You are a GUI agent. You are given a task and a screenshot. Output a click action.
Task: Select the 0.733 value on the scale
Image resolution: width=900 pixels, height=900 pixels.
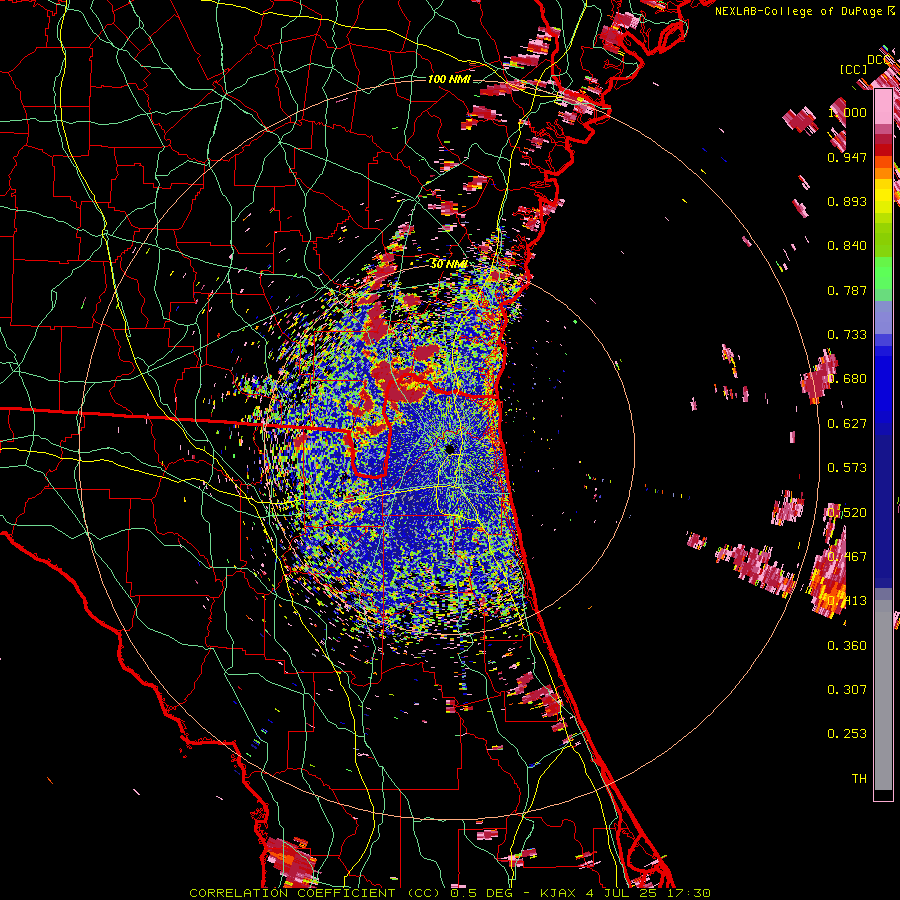pos(847,335)
